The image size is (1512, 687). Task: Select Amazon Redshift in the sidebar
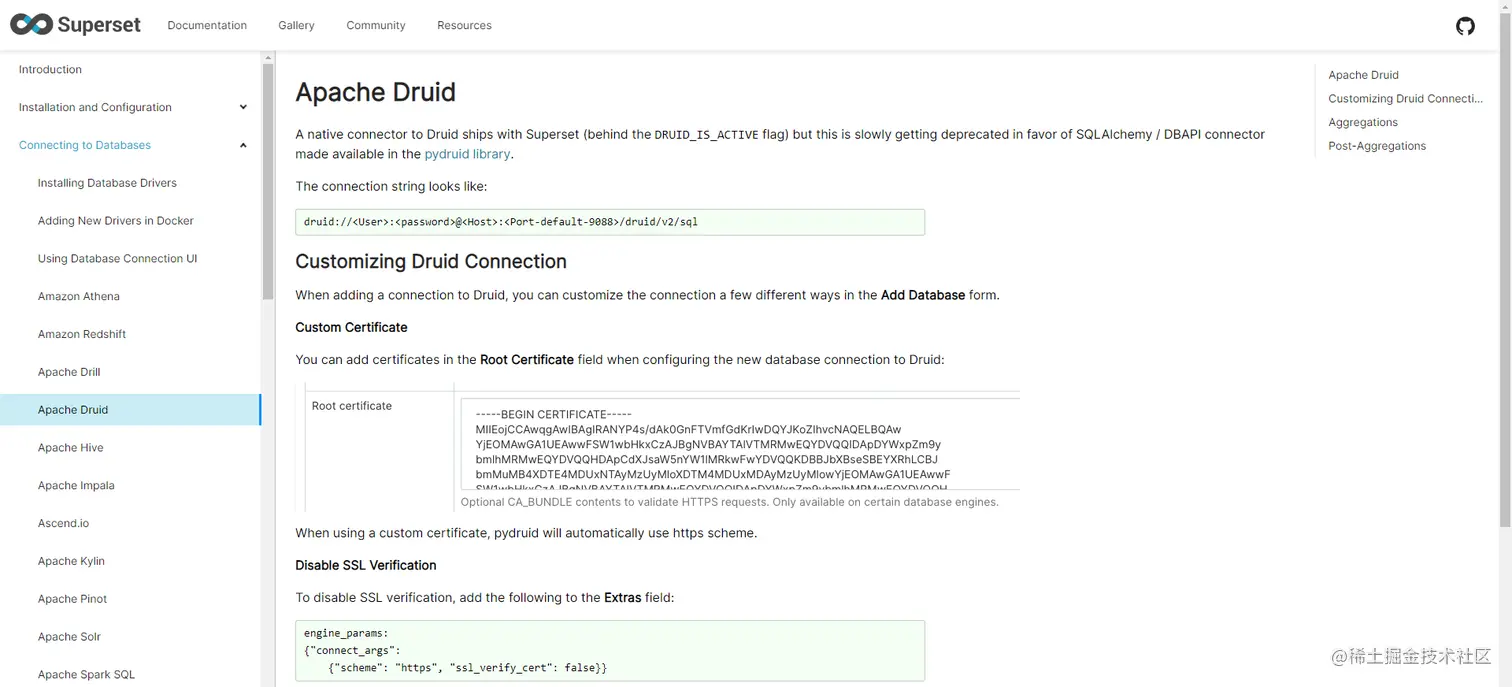(82, 334)
